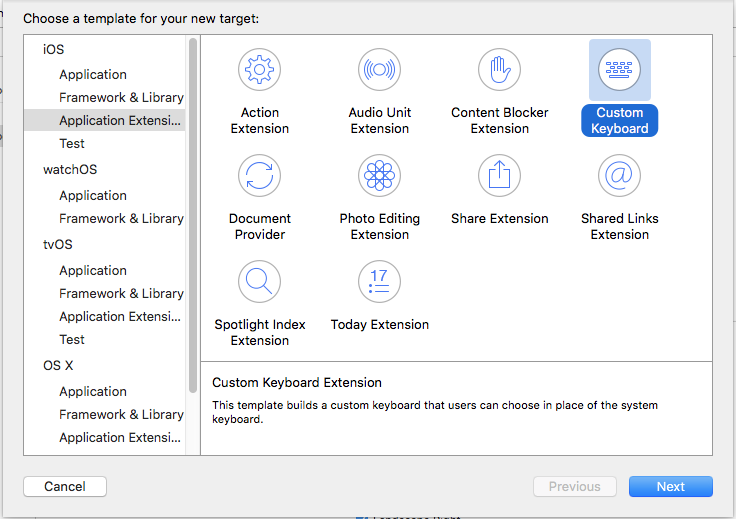Choose the Document Provider template icon
Viewport: 736px width, 519px height.
(x=260, y=176)
